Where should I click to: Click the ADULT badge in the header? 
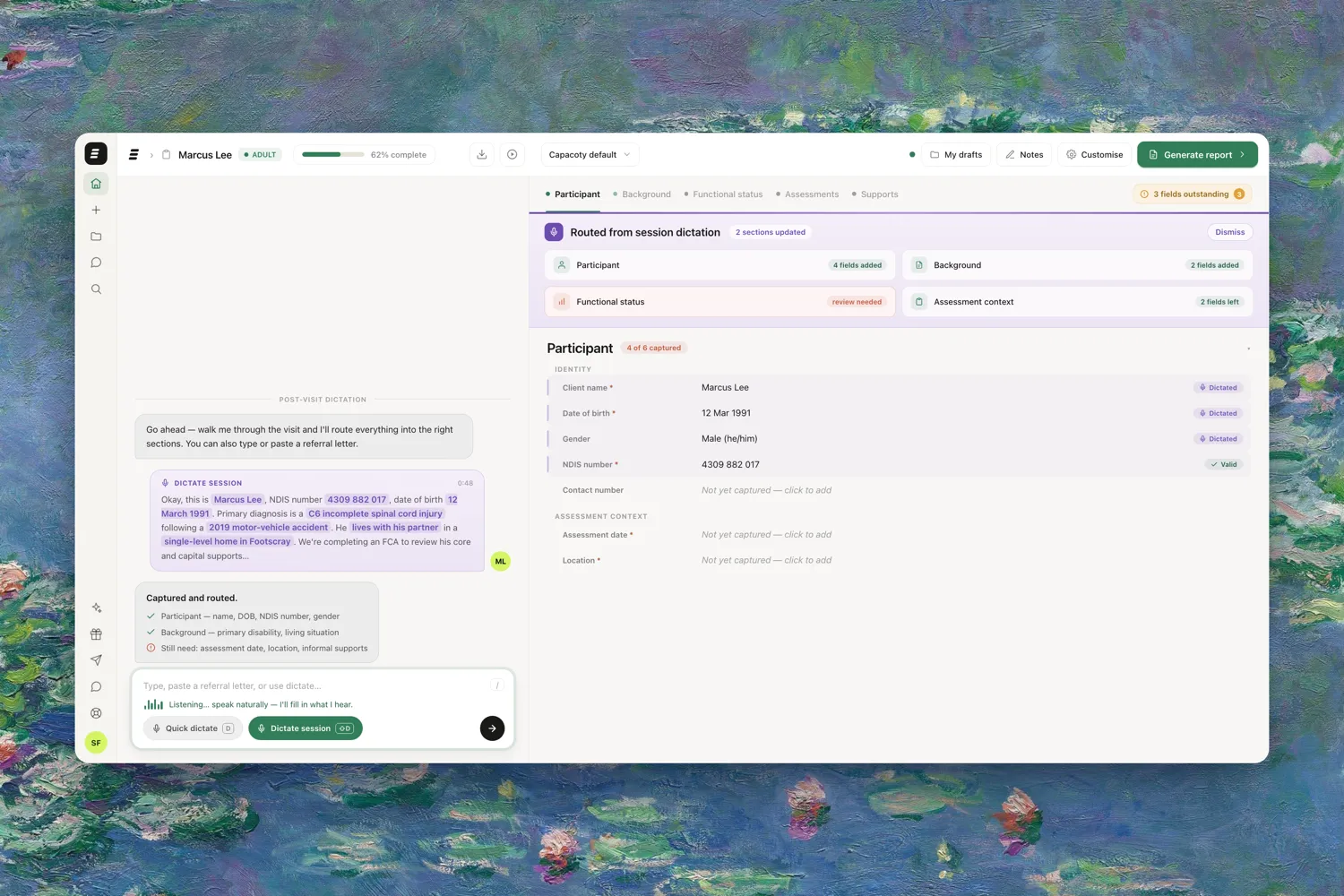pos(260,155)
